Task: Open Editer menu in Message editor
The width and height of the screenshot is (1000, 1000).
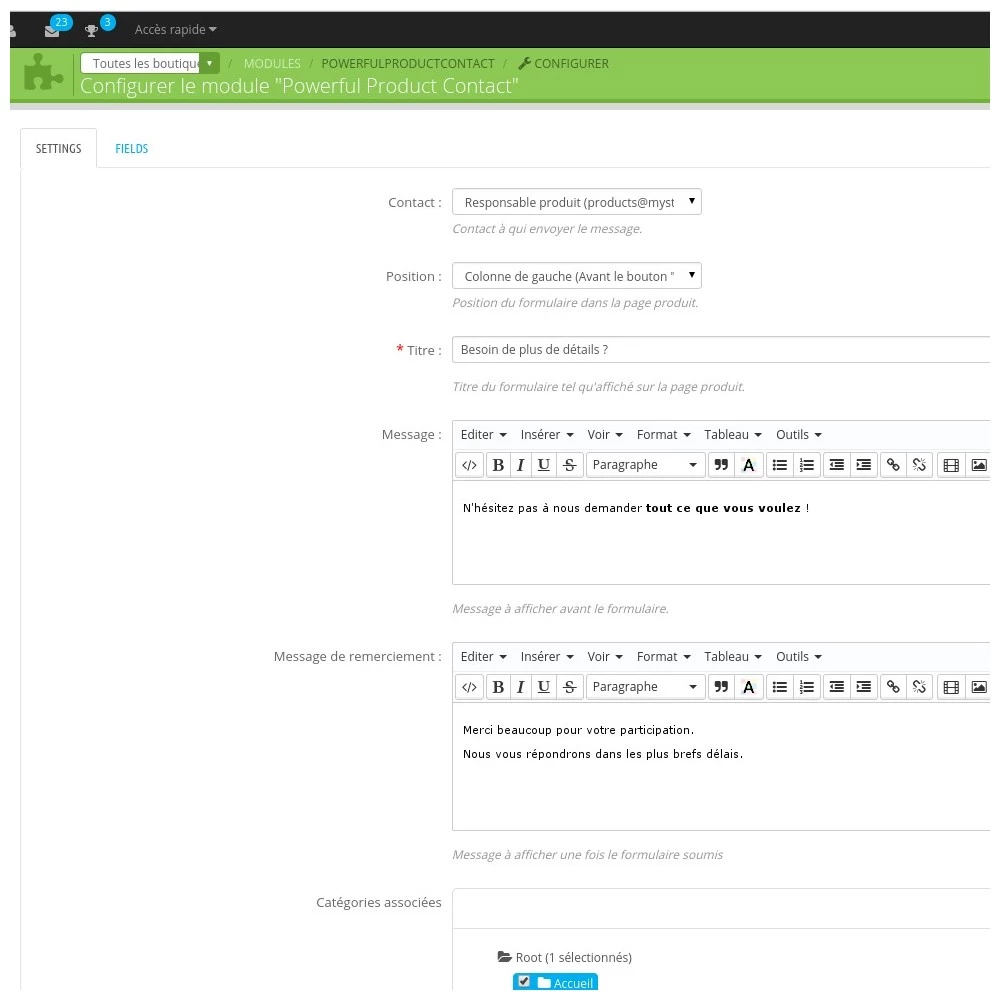Action: [x=483, y=434]
